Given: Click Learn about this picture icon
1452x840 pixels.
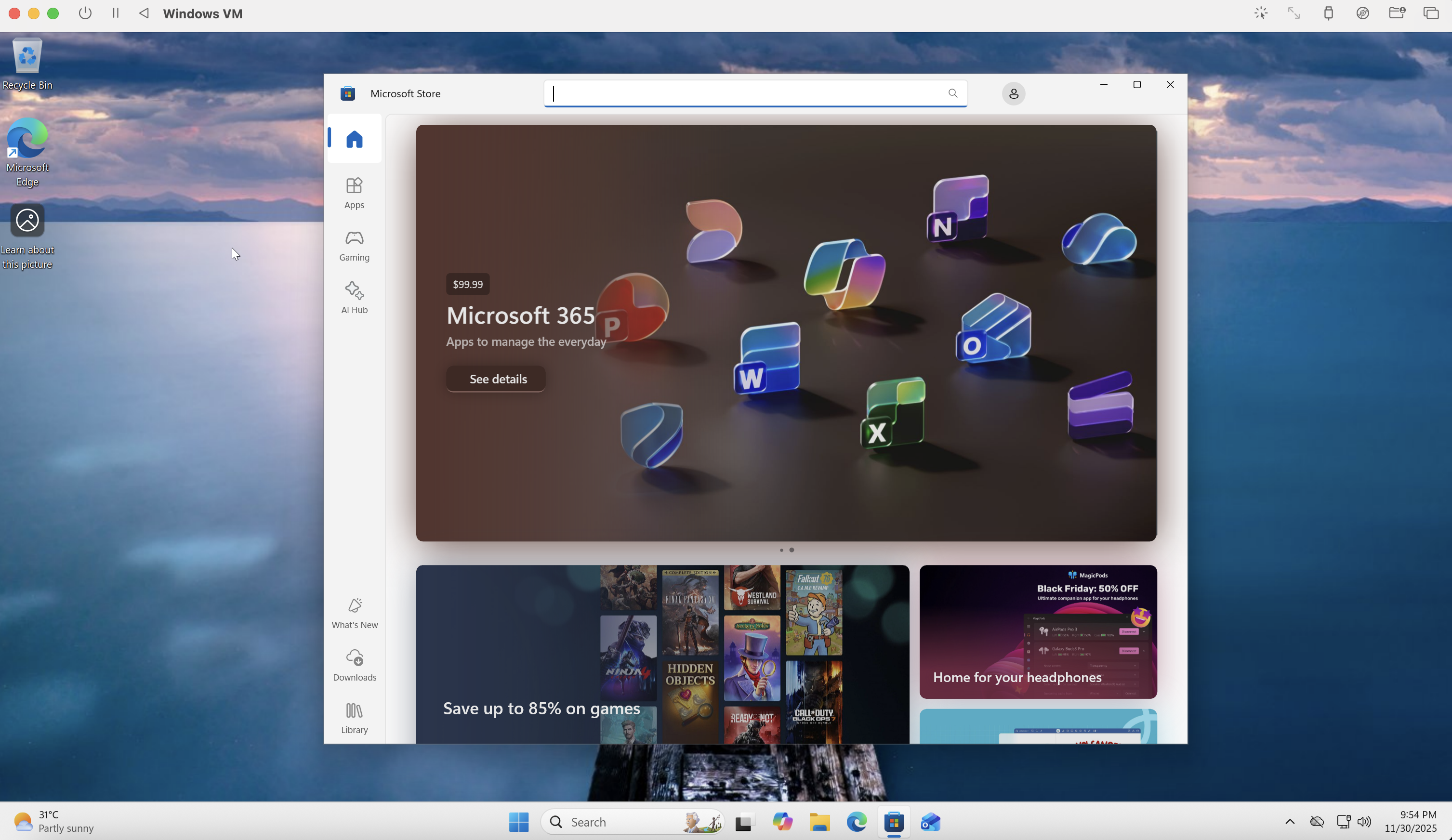Looking at the screenshot, I should point(27,236).
